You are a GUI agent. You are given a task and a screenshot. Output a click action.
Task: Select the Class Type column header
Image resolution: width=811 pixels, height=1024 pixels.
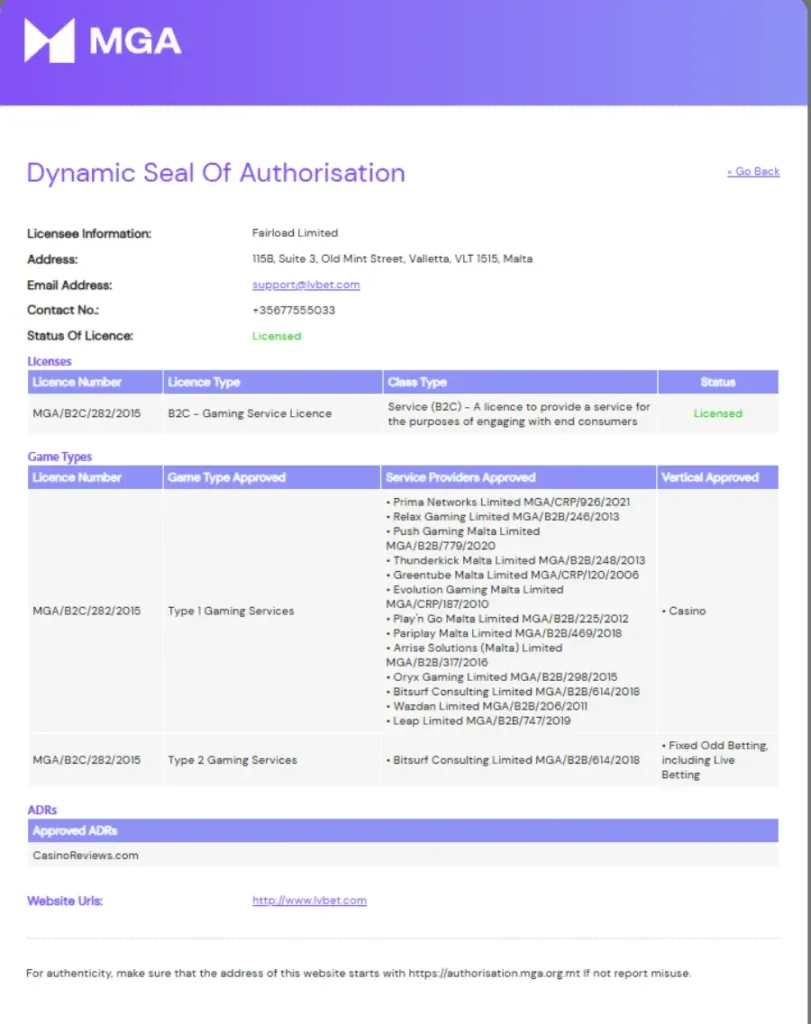click(416, 382)
